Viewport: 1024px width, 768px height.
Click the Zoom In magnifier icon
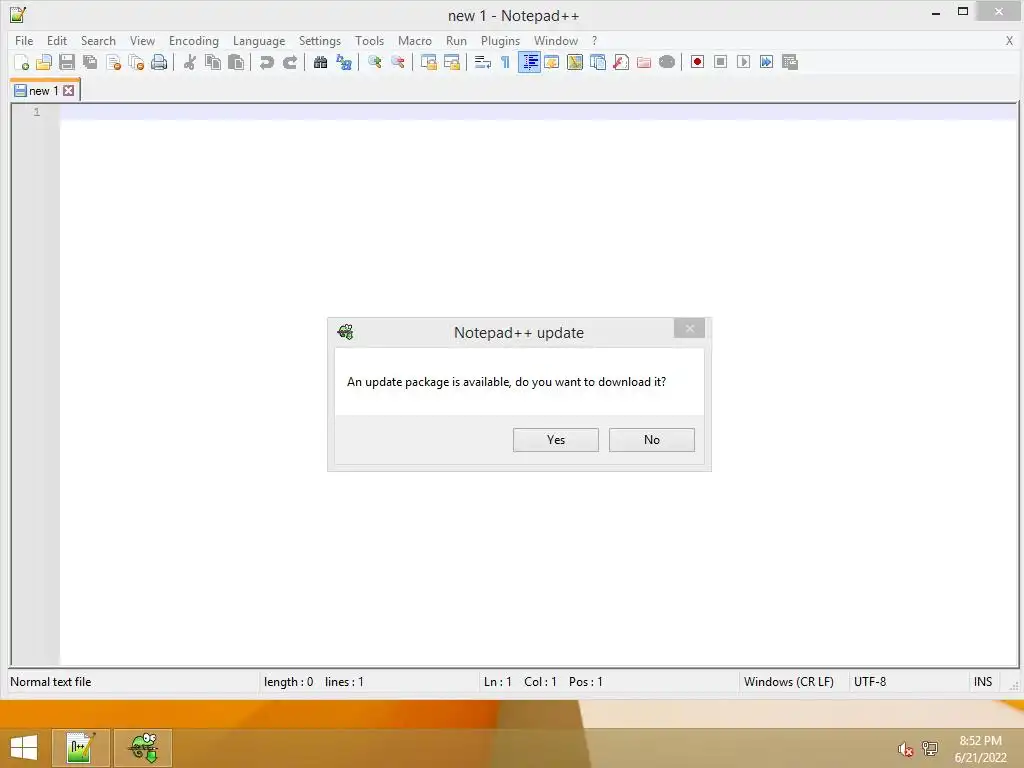click(x=374, y=62)
